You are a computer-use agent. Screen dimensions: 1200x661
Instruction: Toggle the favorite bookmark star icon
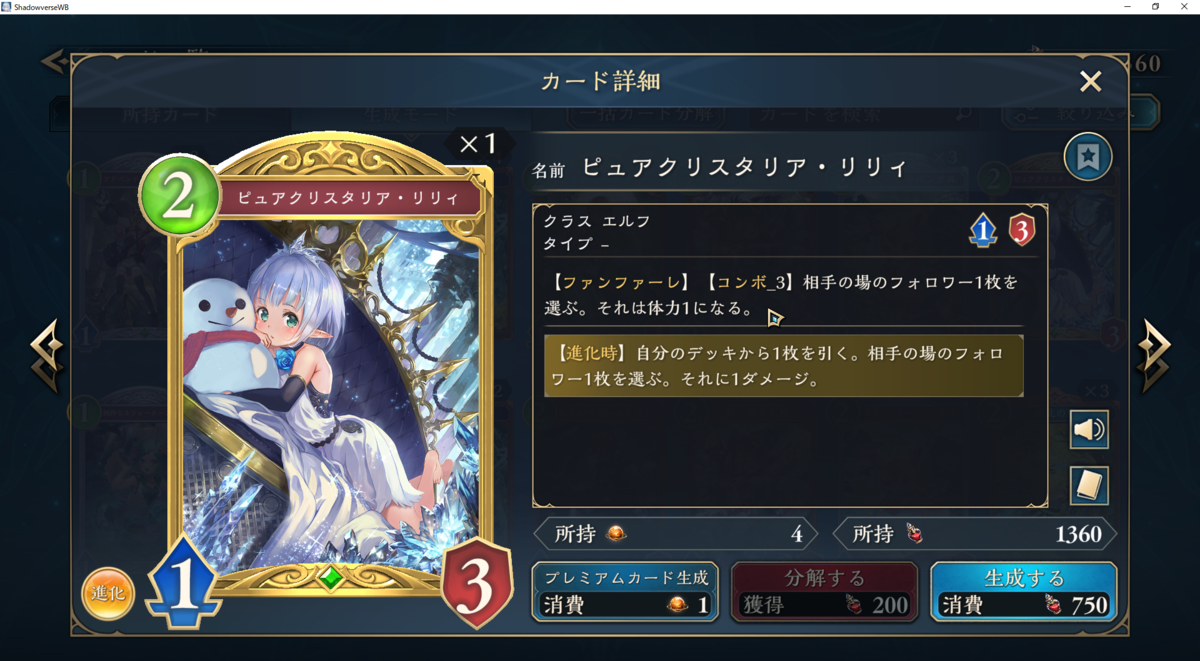[1088, 157]
